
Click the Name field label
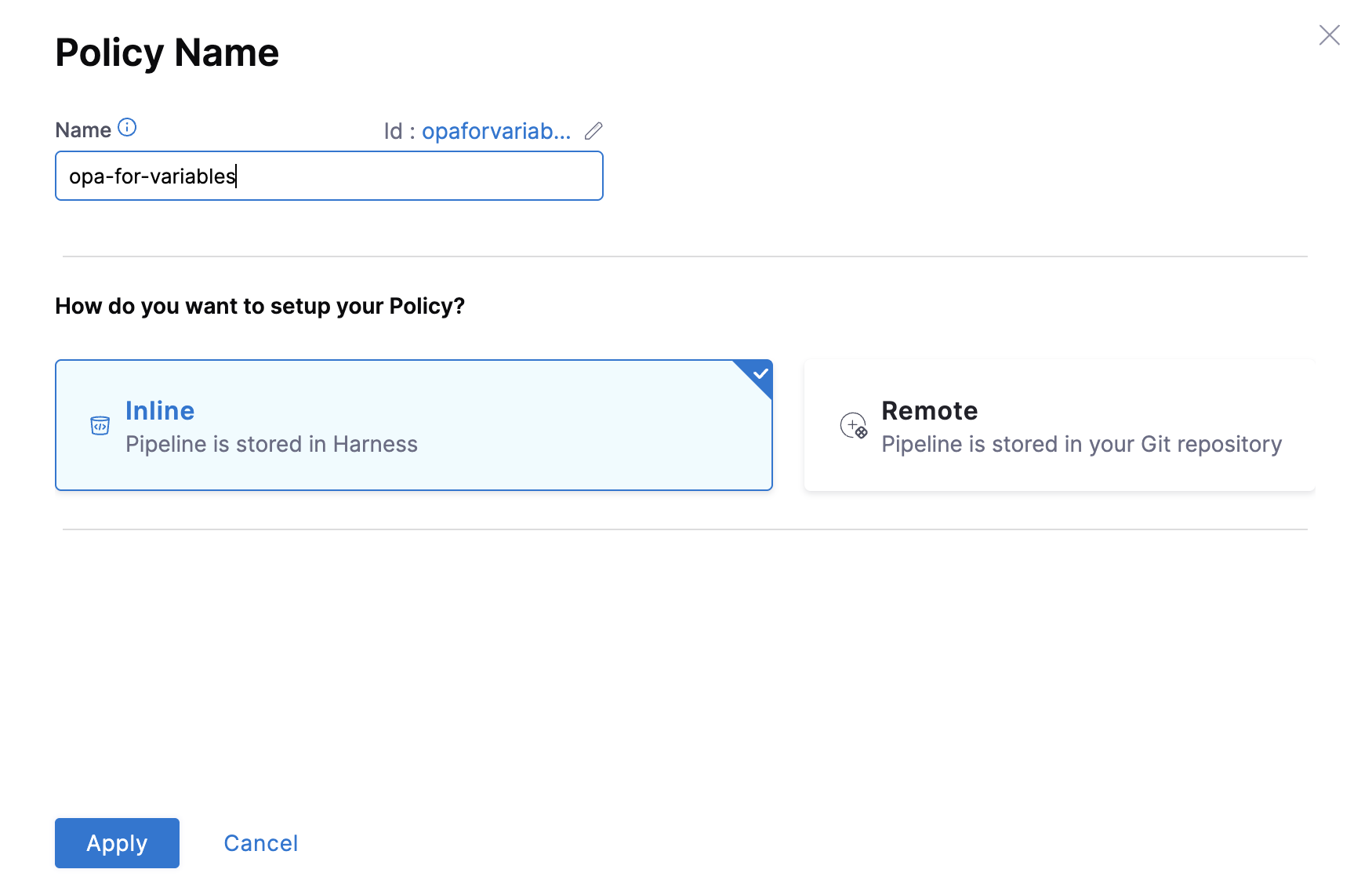coord(83,130)
